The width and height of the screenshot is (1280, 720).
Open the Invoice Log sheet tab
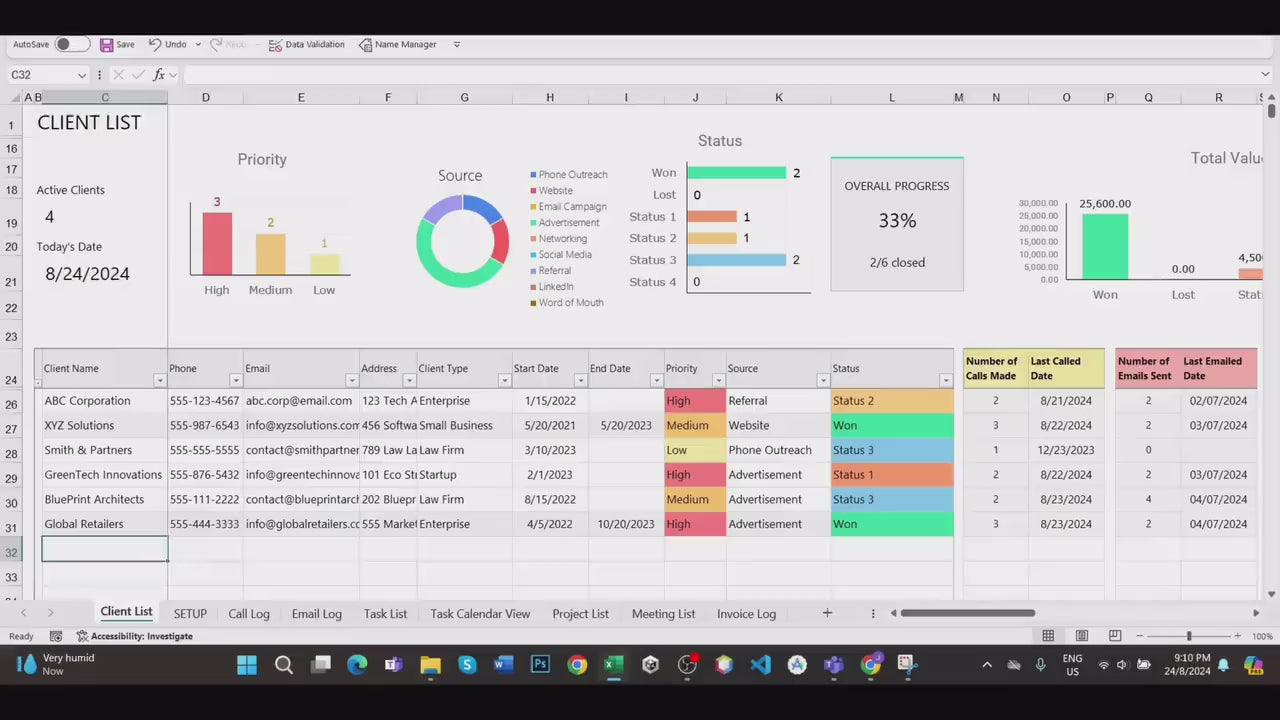[746, 613]
